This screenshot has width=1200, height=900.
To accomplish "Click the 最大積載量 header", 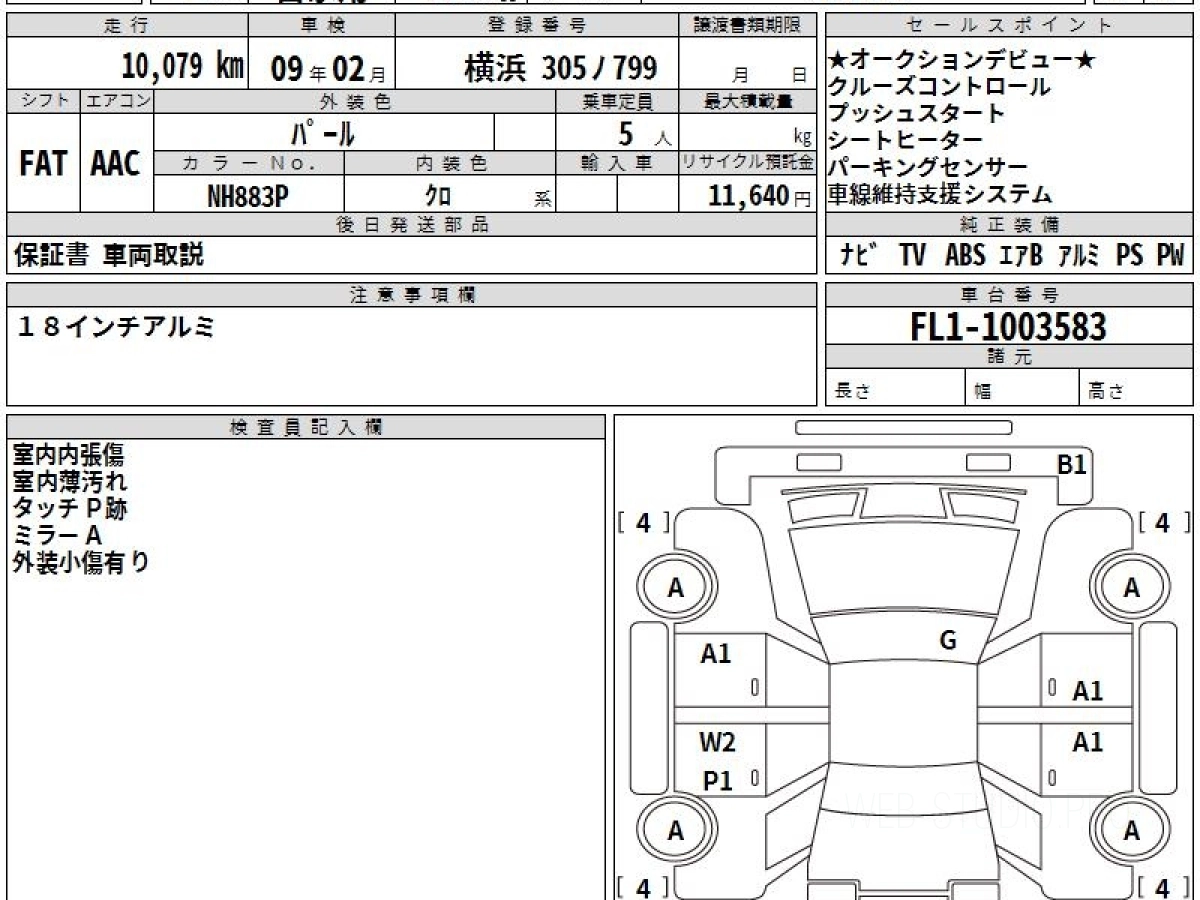I will 747,101.
